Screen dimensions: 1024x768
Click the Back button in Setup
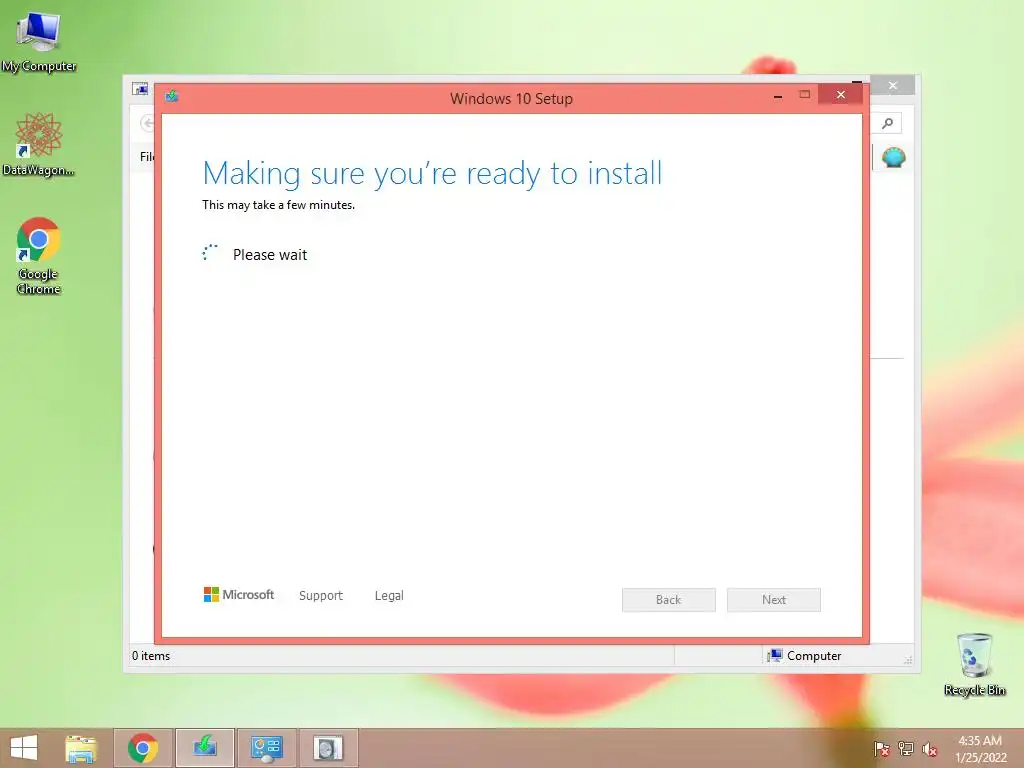[x=669, y=600]
